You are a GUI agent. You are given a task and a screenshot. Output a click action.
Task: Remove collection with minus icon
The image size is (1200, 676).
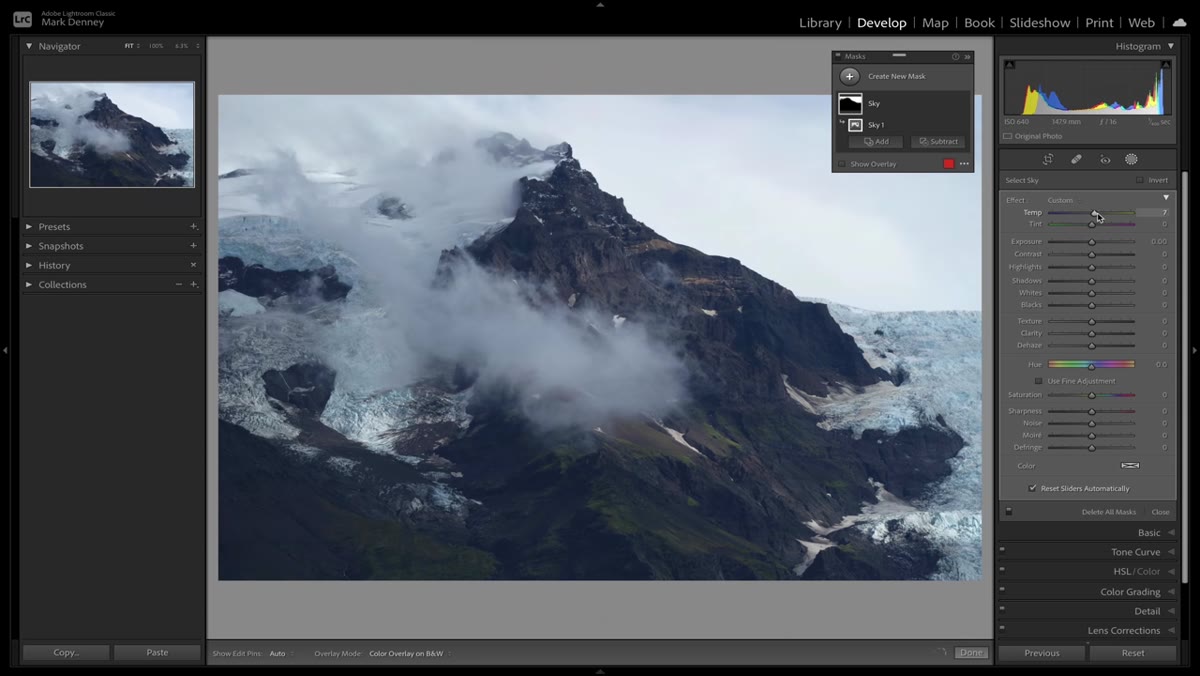(179, 285)
